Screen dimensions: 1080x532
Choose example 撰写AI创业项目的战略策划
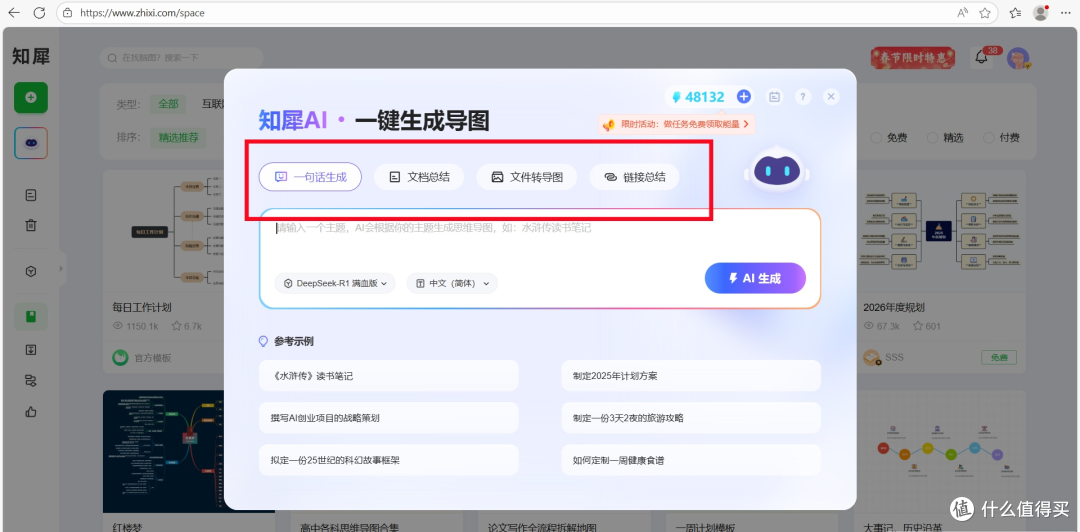coord(388,418)
